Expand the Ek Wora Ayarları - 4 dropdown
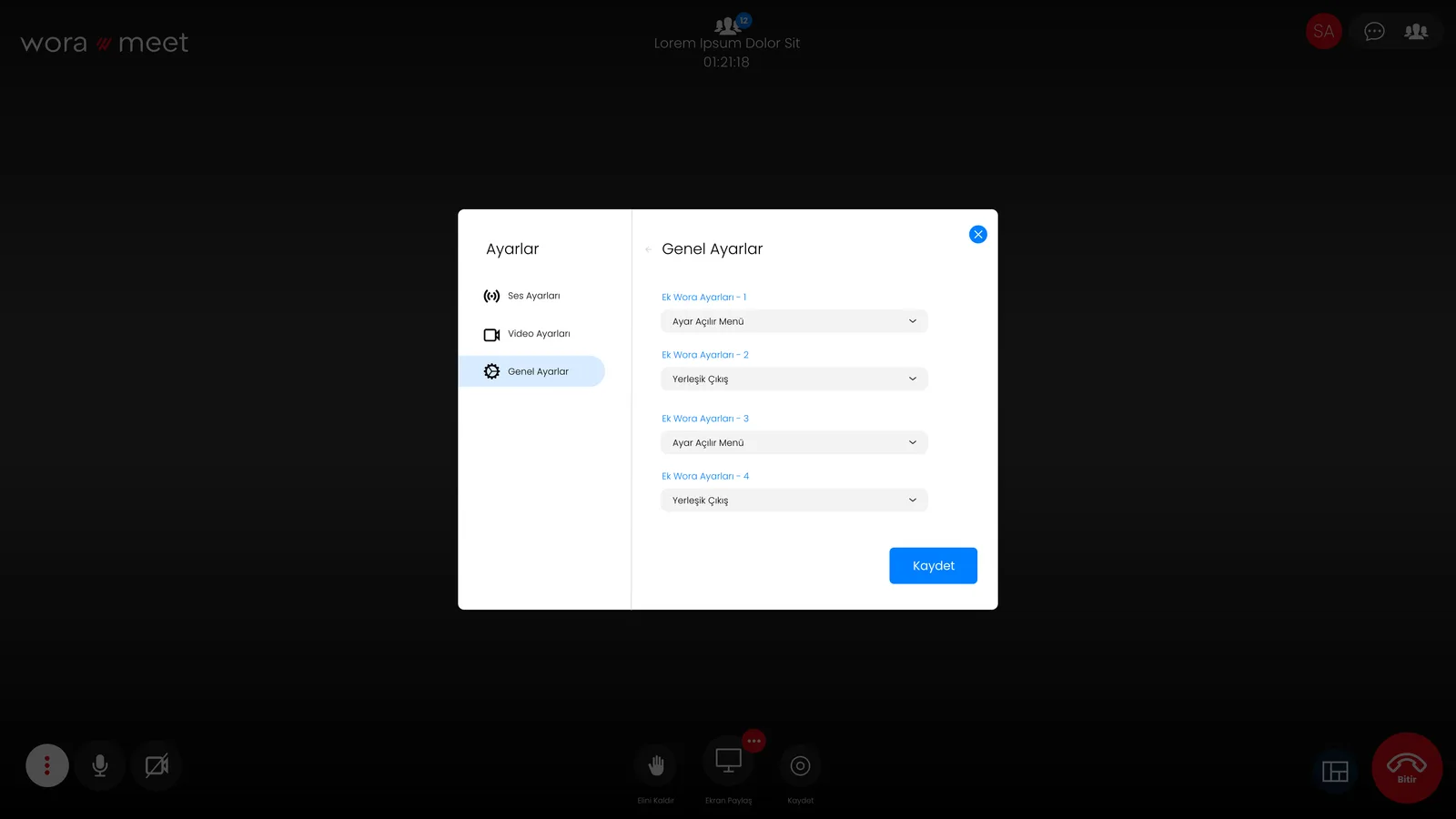 point(794,500)
